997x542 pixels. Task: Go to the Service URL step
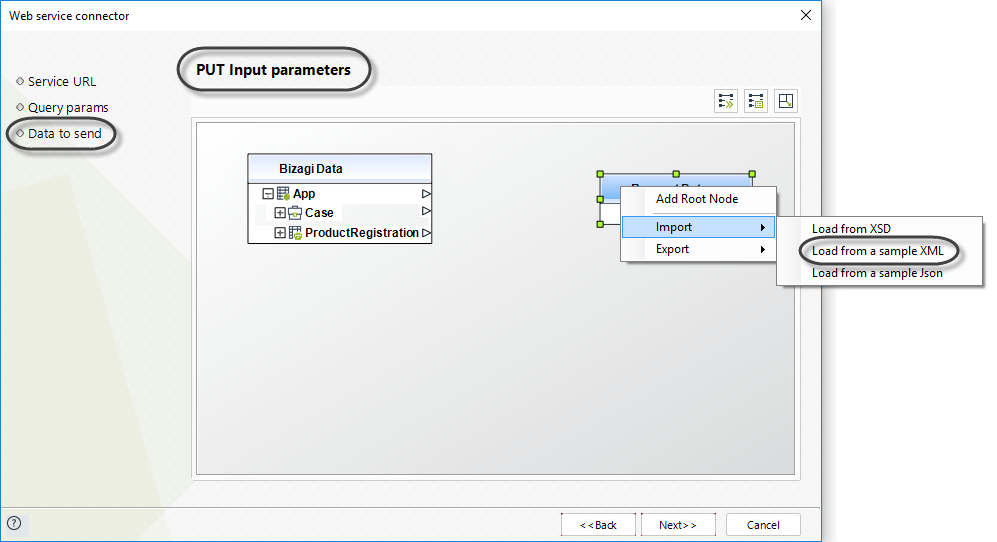pyautogui.click(x=62, y=81)
